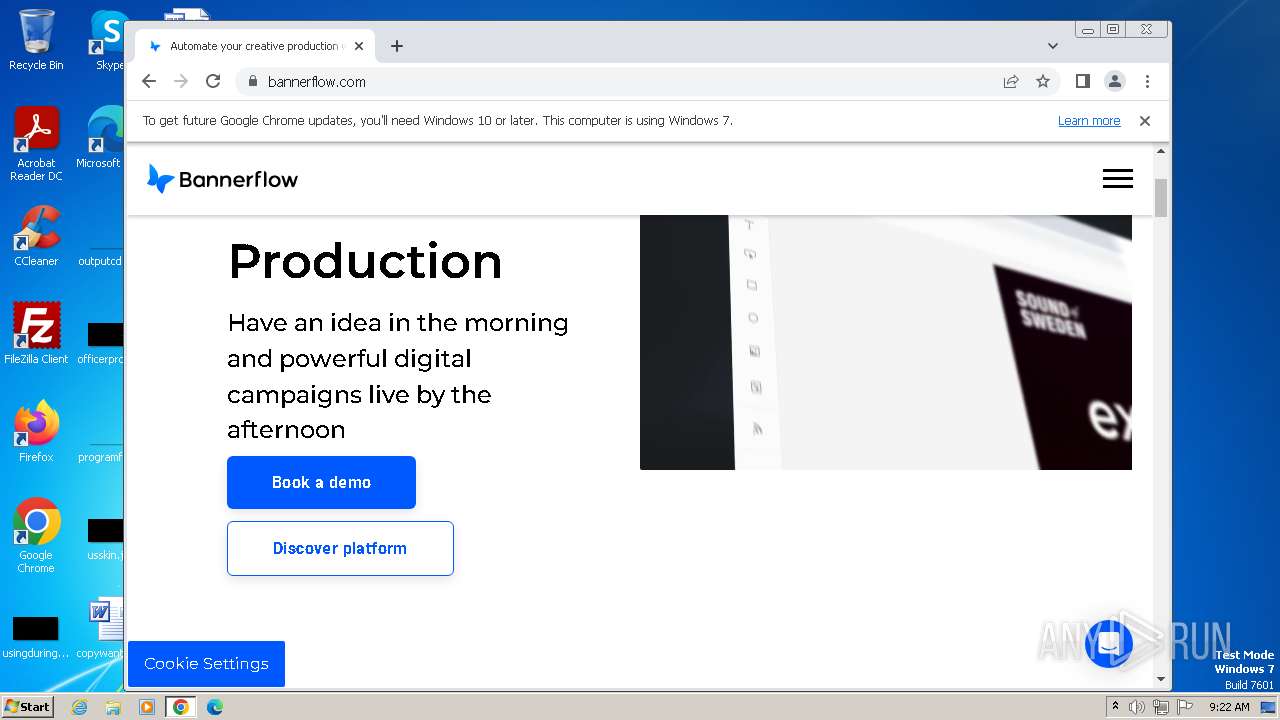Click the page scrollbar up arrow
The width and height of the screenshot is (1280, 720).
pyautogui.click(x=1161, y=152)
